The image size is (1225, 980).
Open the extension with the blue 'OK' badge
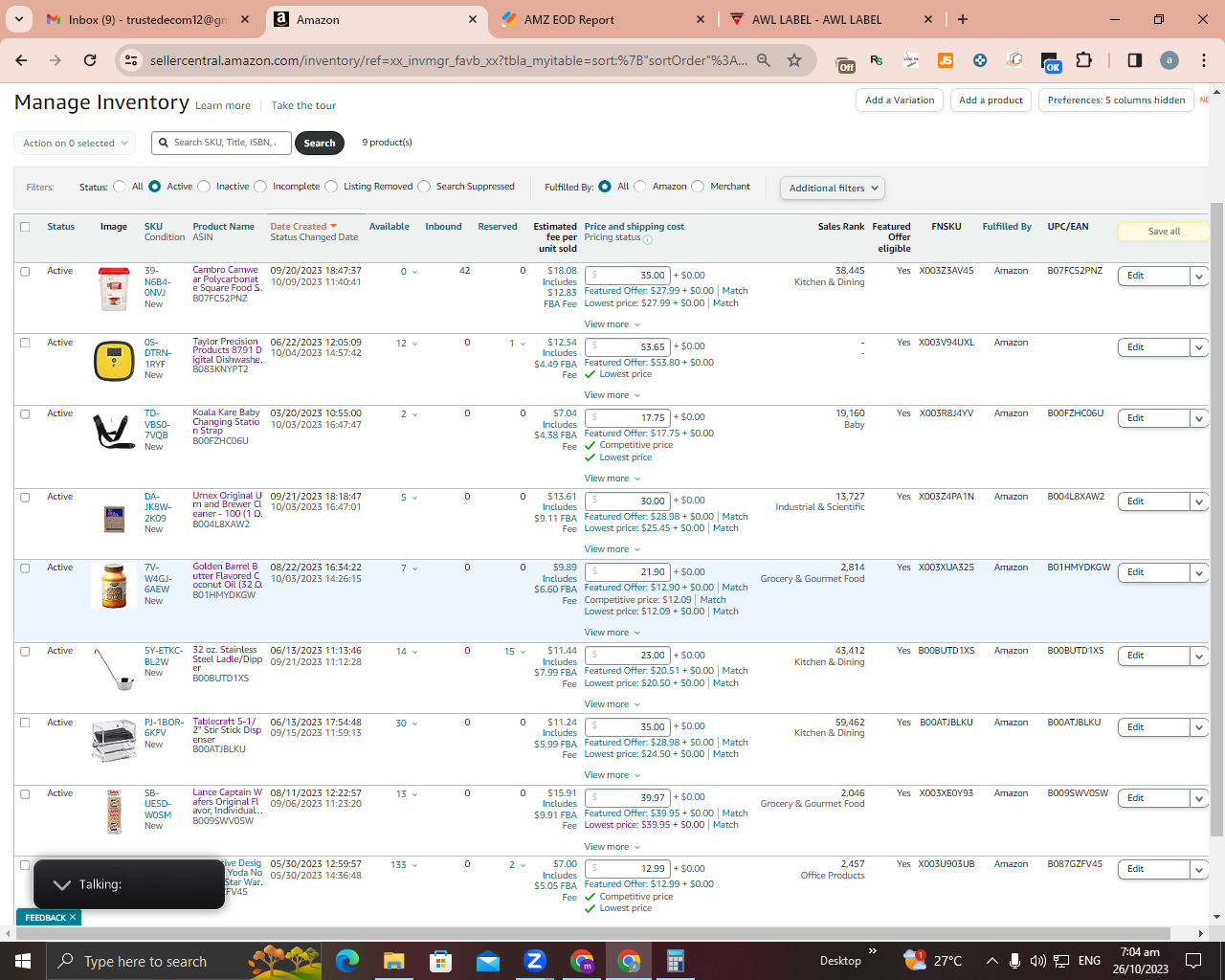1050,61
